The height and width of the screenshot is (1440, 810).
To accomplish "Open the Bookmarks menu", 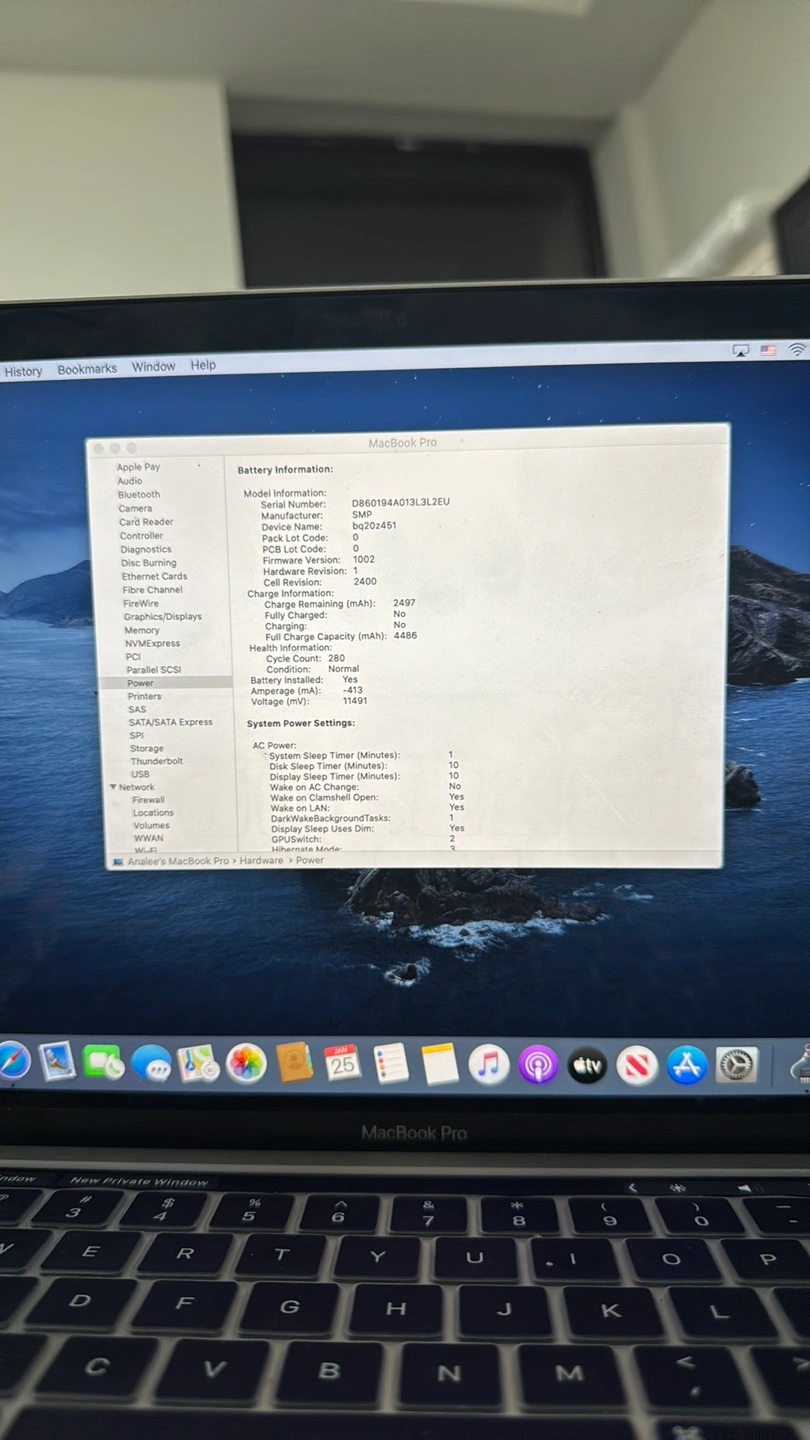I will (x=87, y=369).
